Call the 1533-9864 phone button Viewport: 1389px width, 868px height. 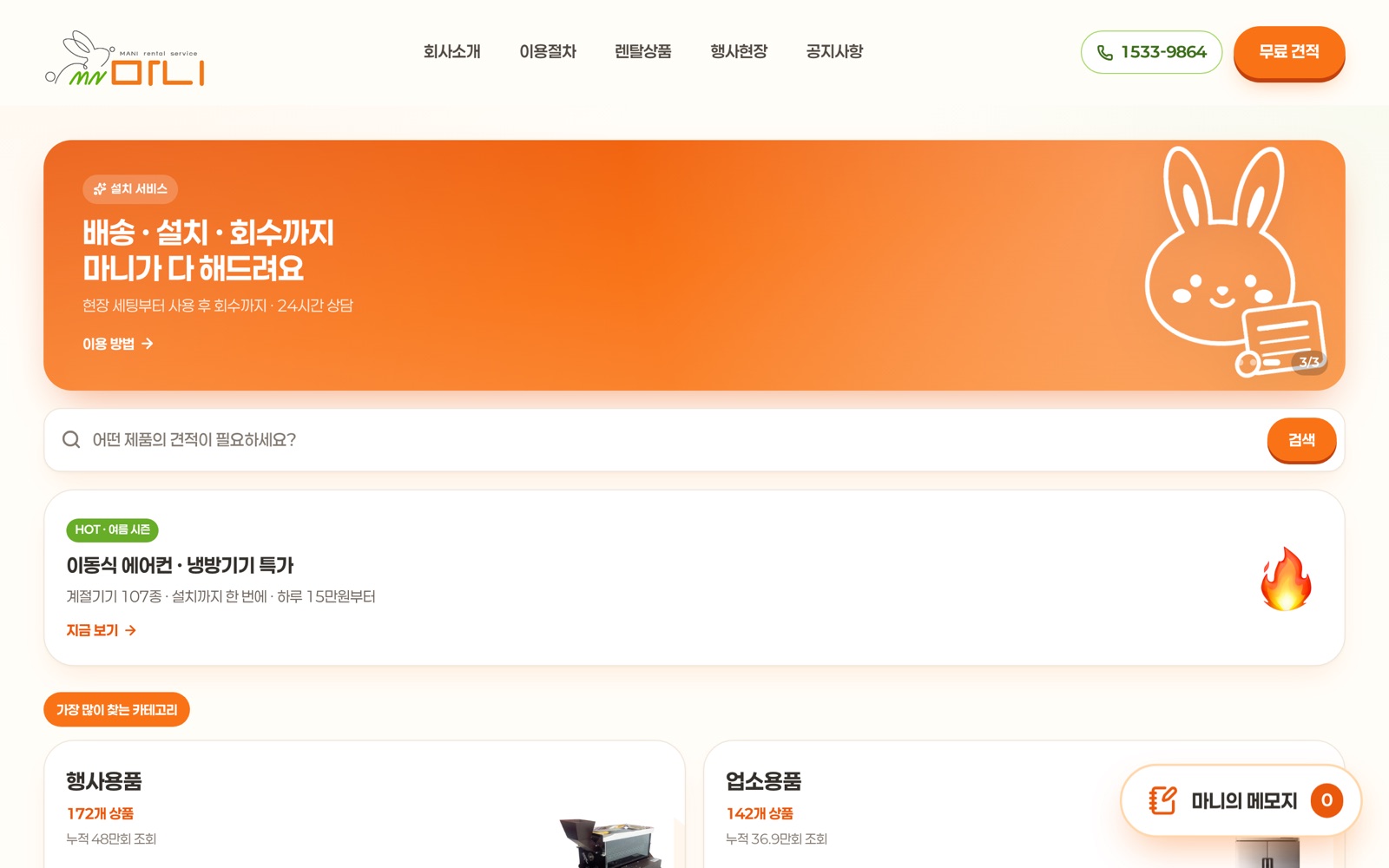pyautogui.click(x=1151, y=52)
